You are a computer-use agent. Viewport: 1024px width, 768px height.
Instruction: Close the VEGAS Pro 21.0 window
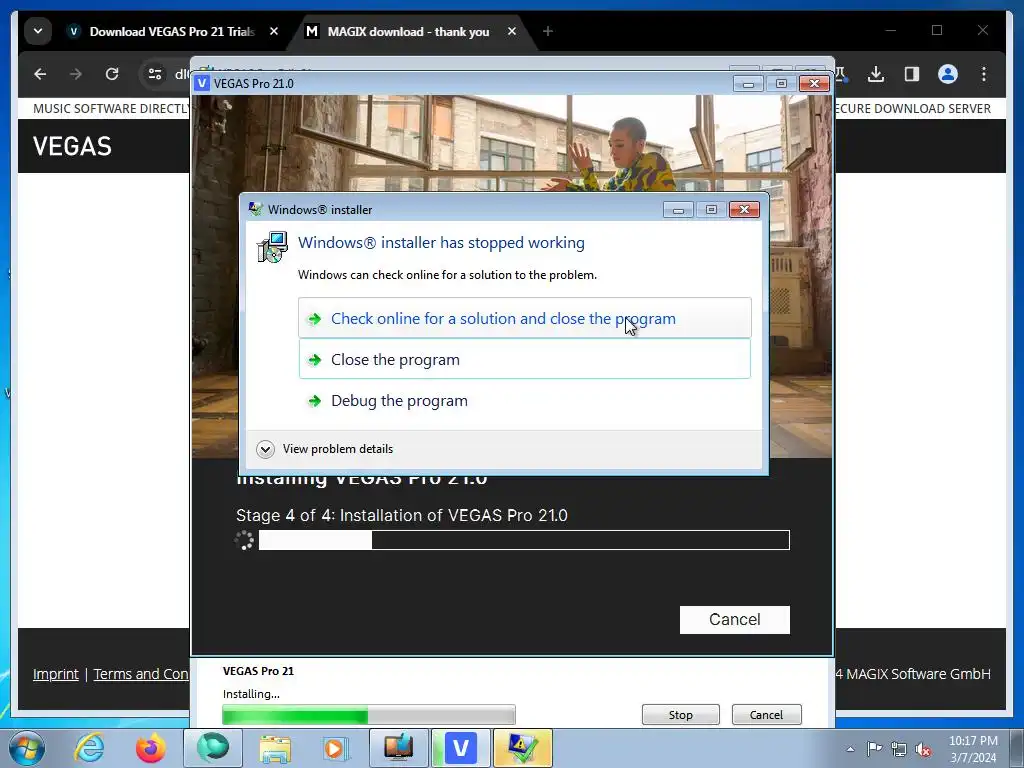pos(814,84)
